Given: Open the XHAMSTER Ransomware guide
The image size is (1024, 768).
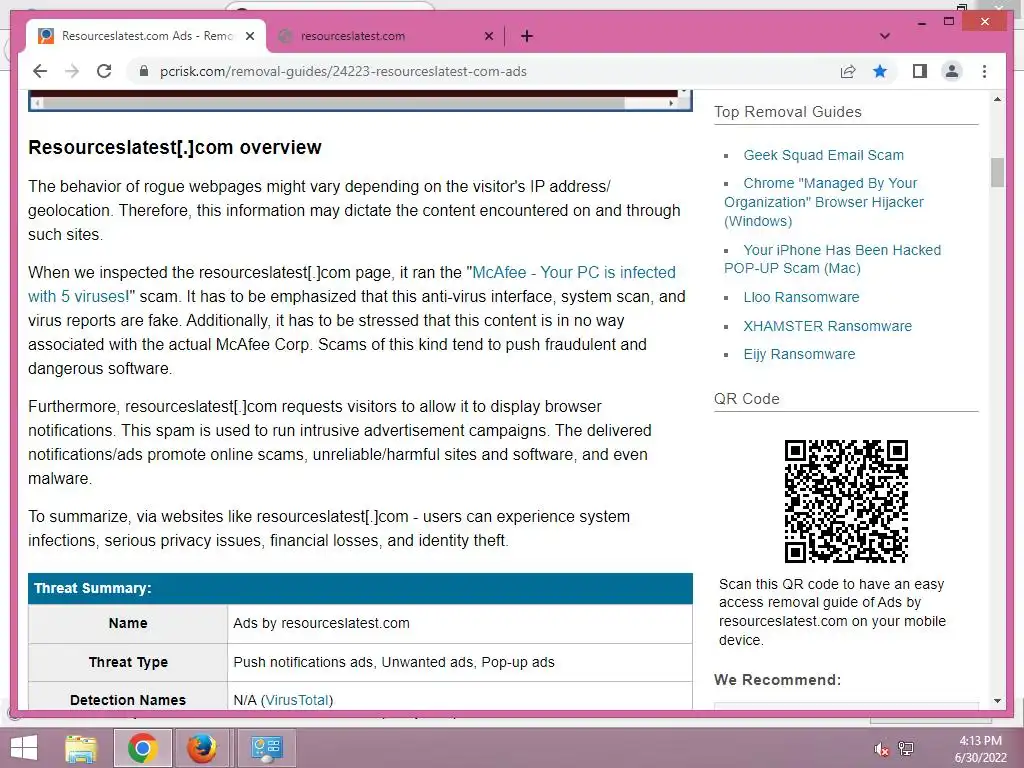Looking at the screenshot, I should coord(827,326).
